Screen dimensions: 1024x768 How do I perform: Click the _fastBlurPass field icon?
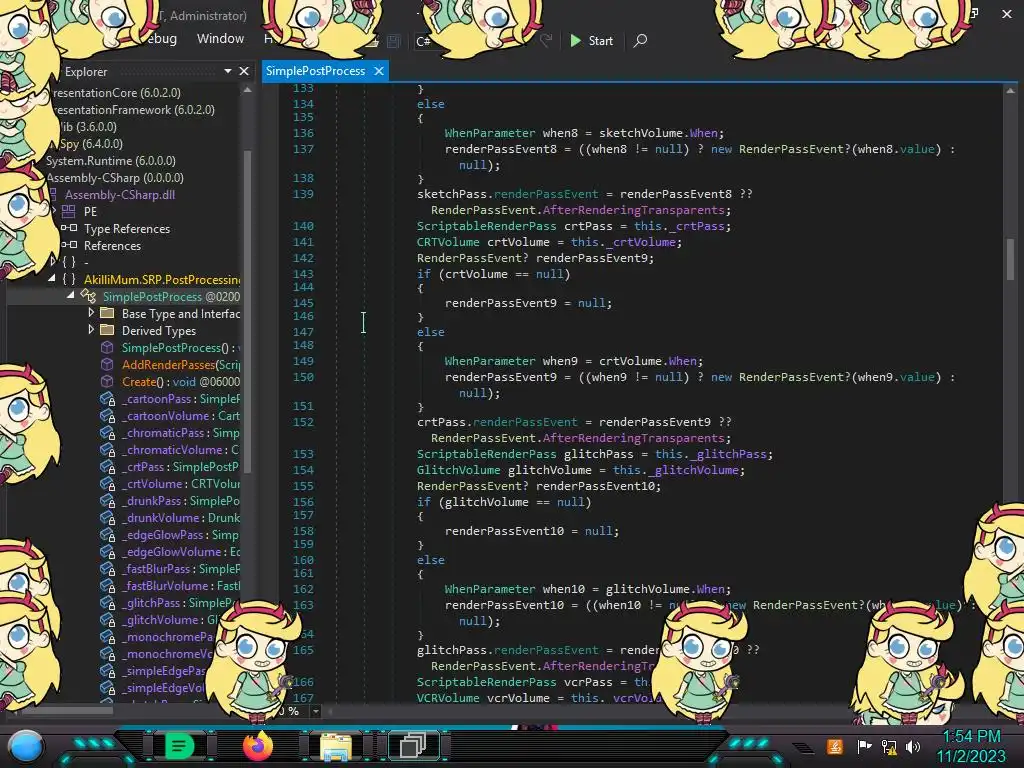pyautogui.click(x=107, y=568)
